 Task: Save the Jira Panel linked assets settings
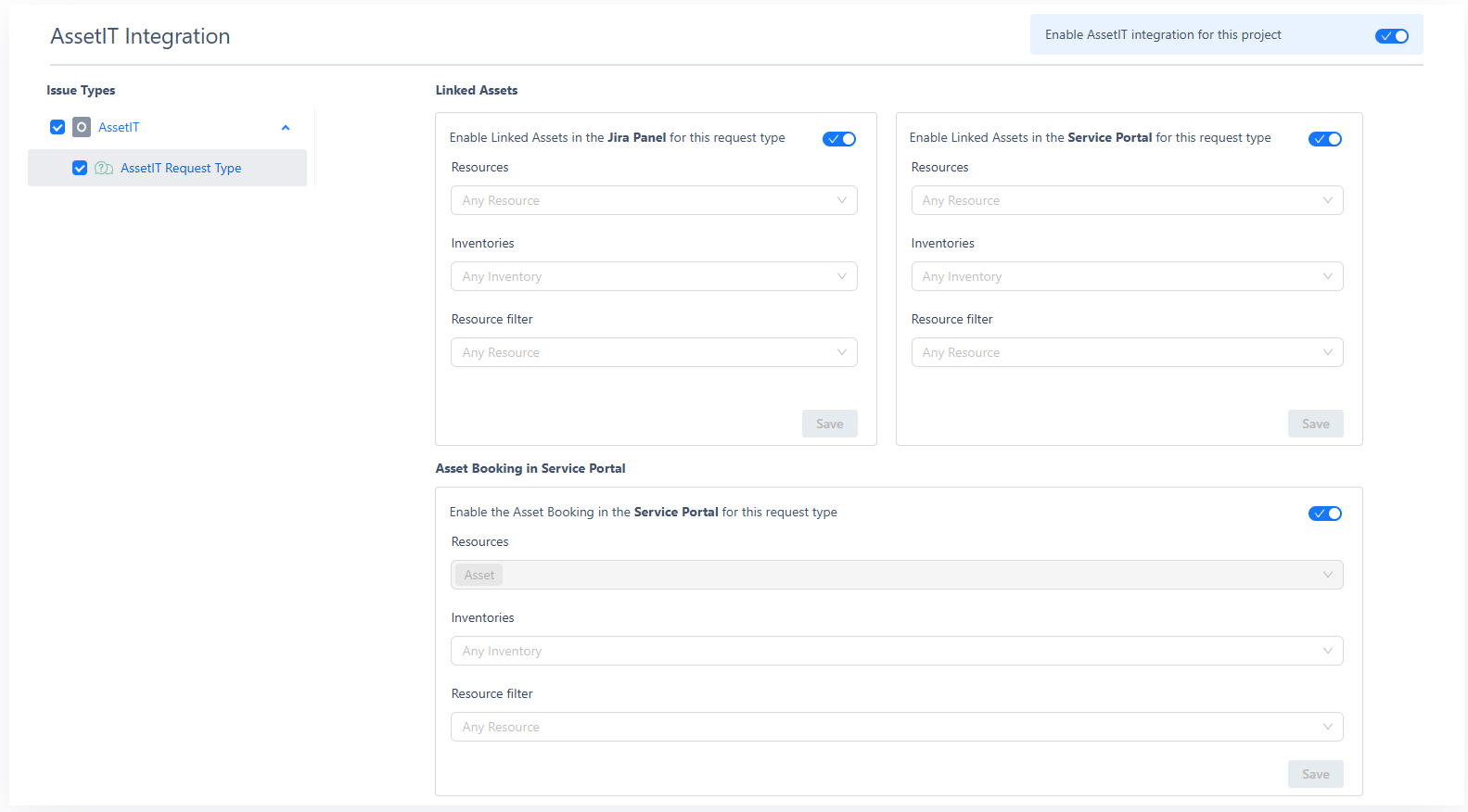[x=829, y=424]
